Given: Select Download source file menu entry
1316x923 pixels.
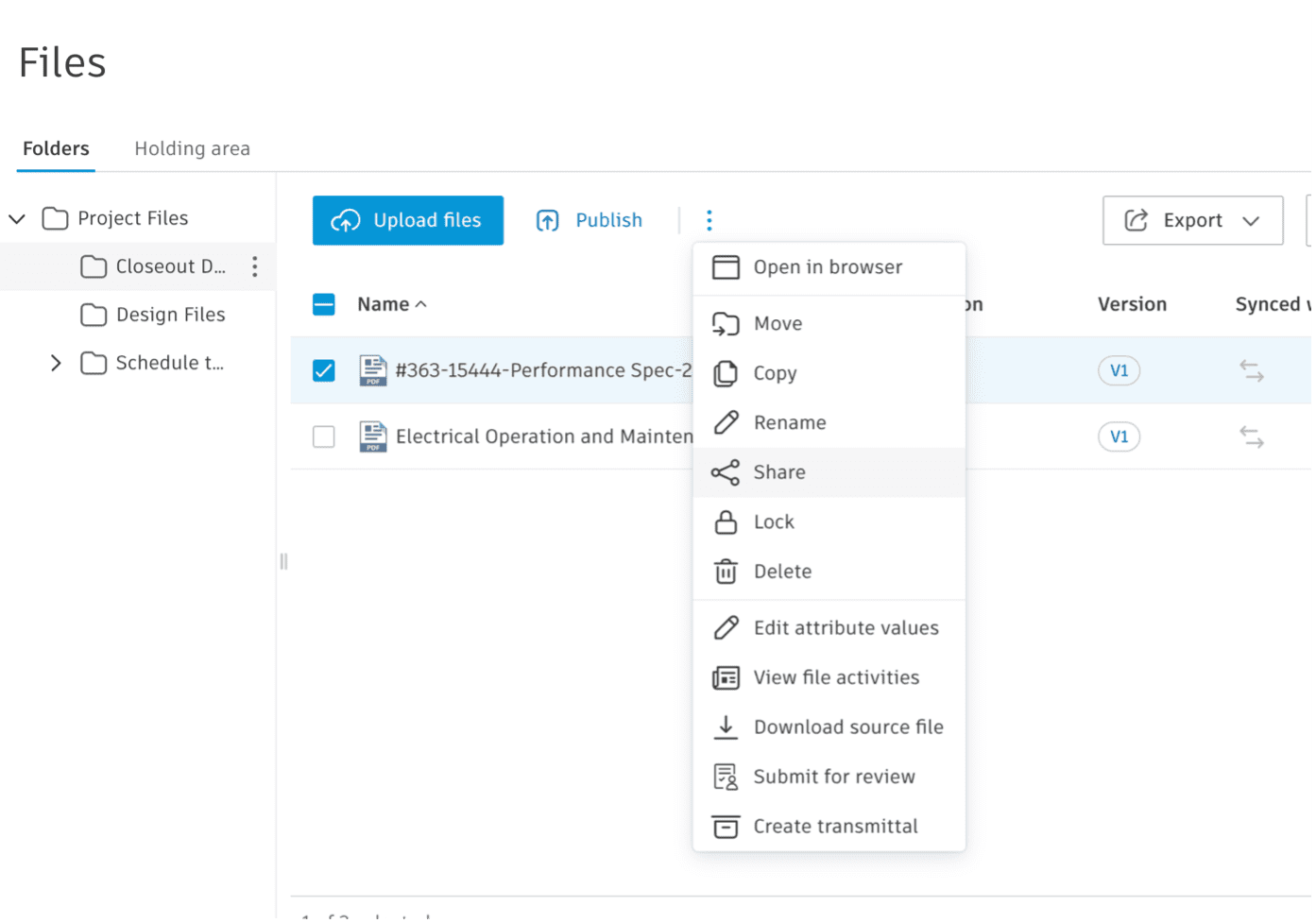Looking at the screenshot, I should coord(847,726).
